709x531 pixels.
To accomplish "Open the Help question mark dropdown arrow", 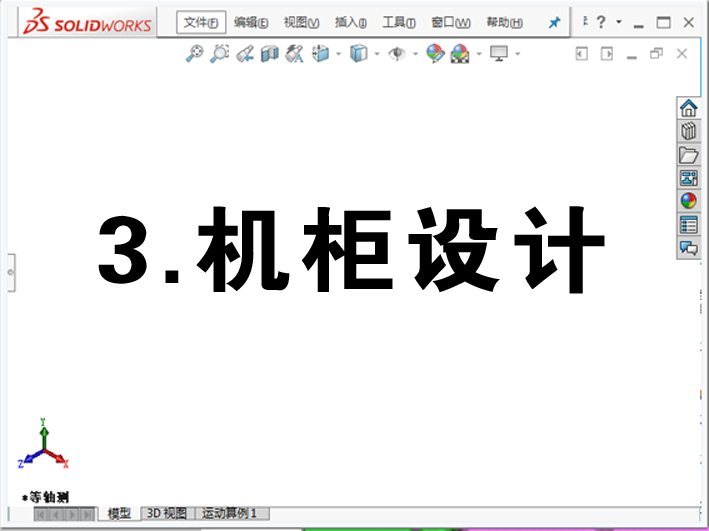I will point(619,23).
